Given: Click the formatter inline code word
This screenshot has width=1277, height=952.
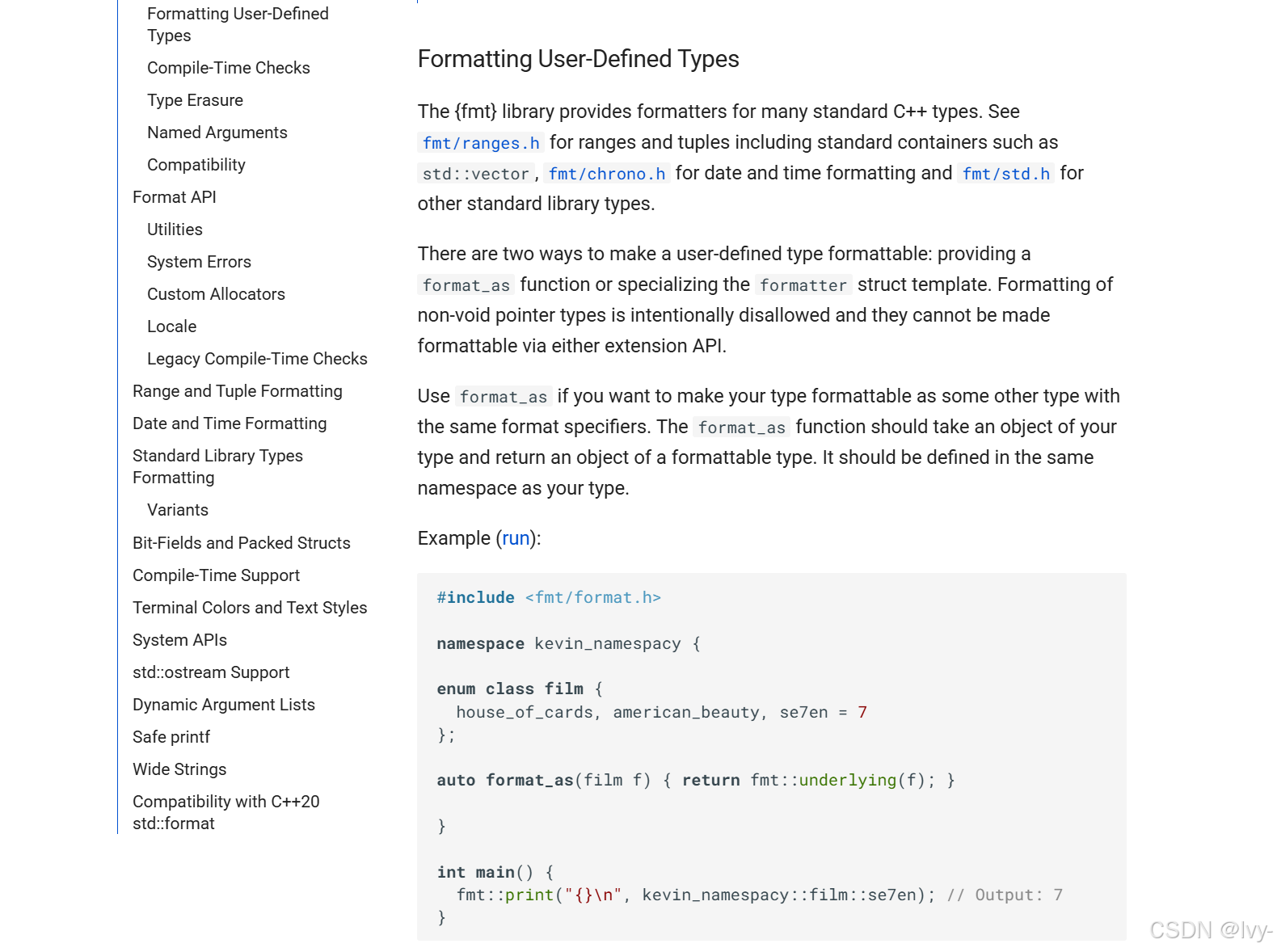Looking at the screenshot, I should coord(803,285).
